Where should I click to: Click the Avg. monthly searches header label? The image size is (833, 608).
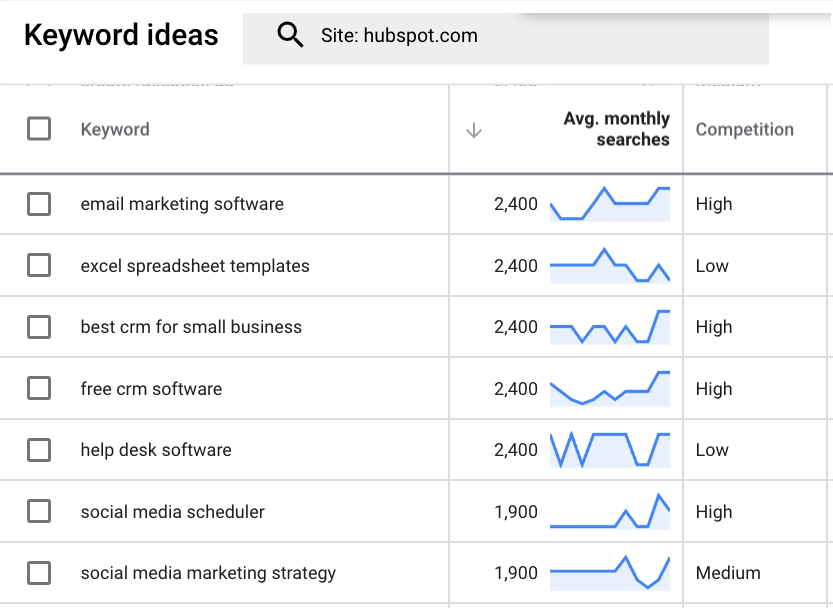pyautogui.click(x=616, y=128)
